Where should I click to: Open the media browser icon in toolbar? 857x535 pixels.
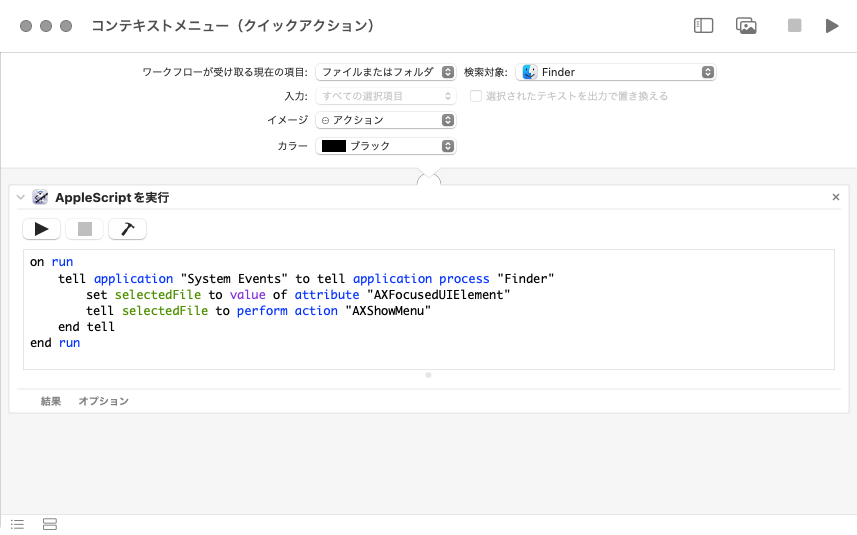(746, 26)
